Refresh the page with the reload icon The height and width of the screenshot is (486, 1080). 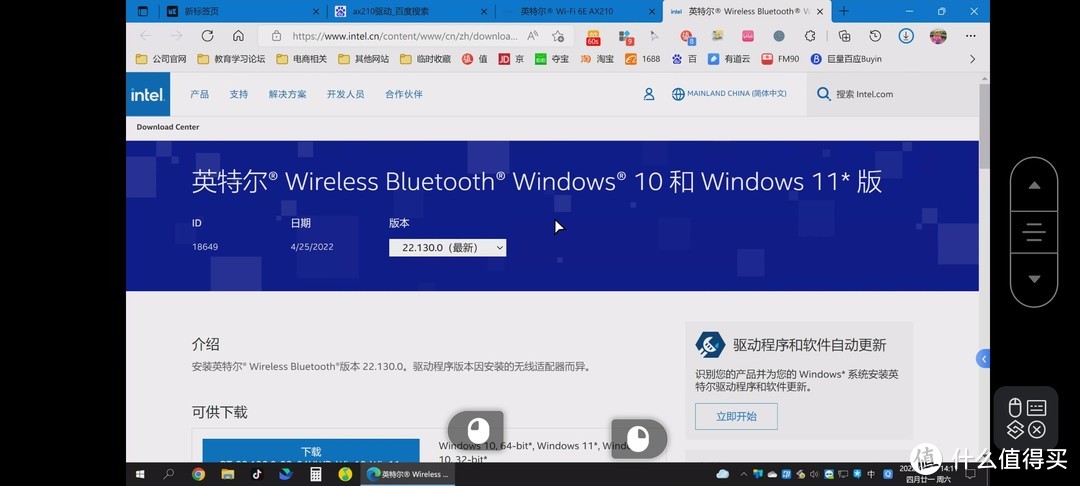[207, 36]
